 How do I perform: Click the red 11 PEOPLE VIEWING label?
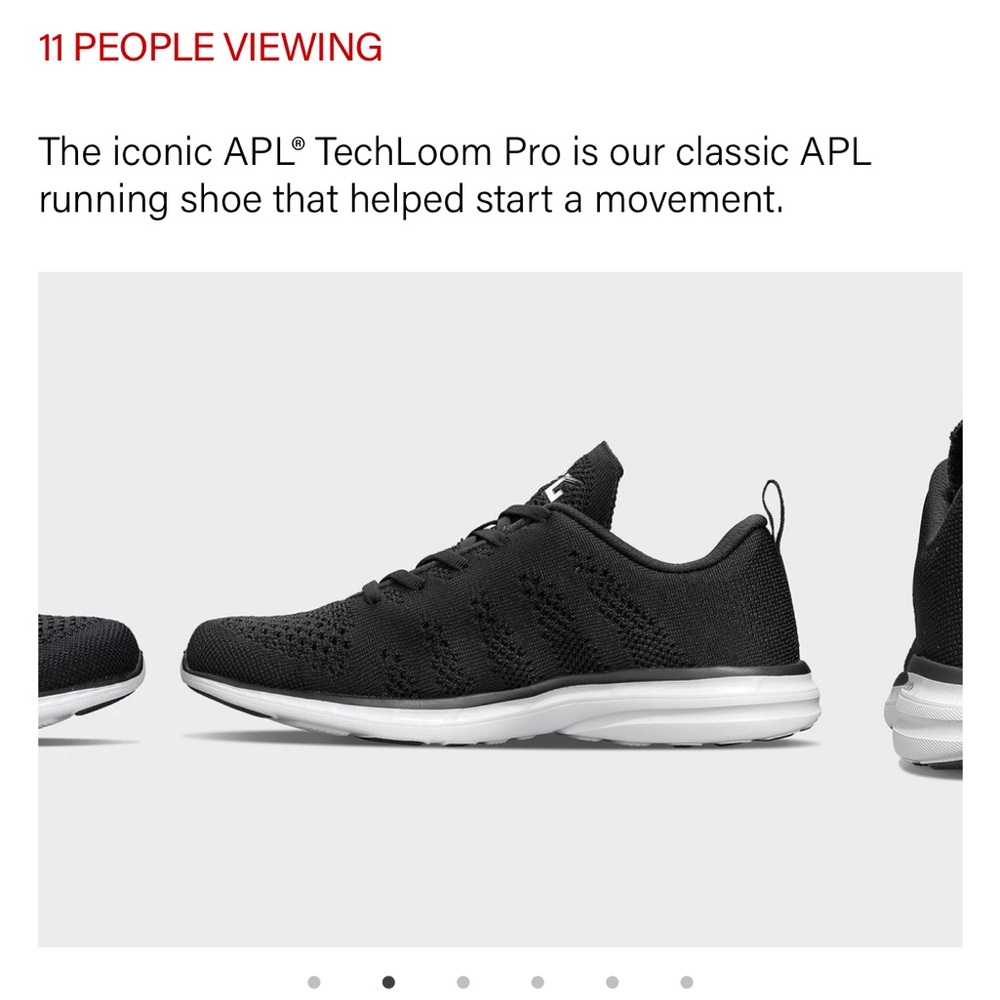click(210, 47)
